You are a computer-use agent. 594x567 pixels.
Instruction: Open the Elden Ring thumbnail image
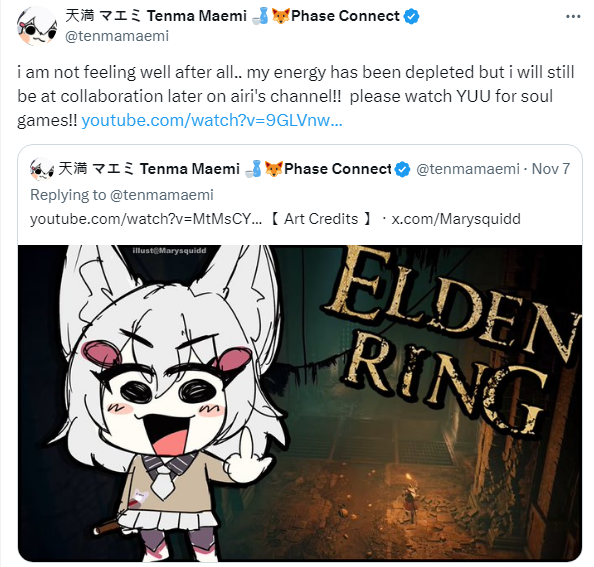point(300,403)
